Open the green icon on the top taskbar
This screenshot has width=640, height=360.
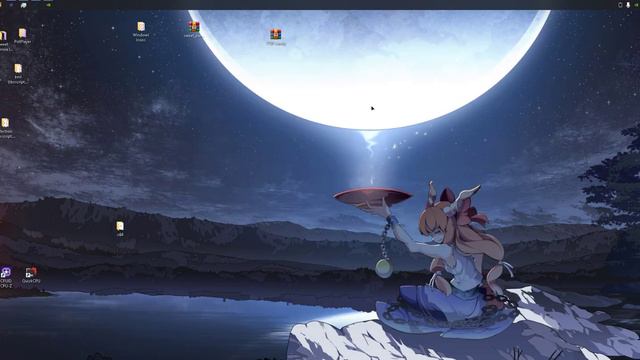[49, 5]
